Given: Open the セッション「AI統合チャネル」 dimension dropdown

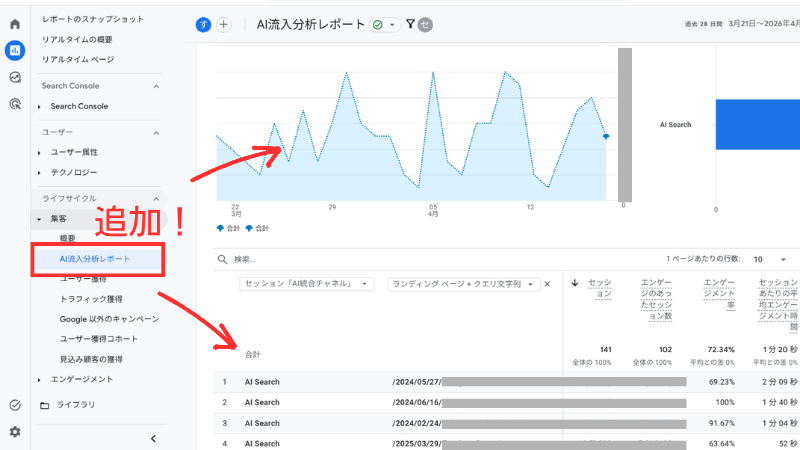Looking at the screenshot, I should pyautogui.click(x=307, y=284).
